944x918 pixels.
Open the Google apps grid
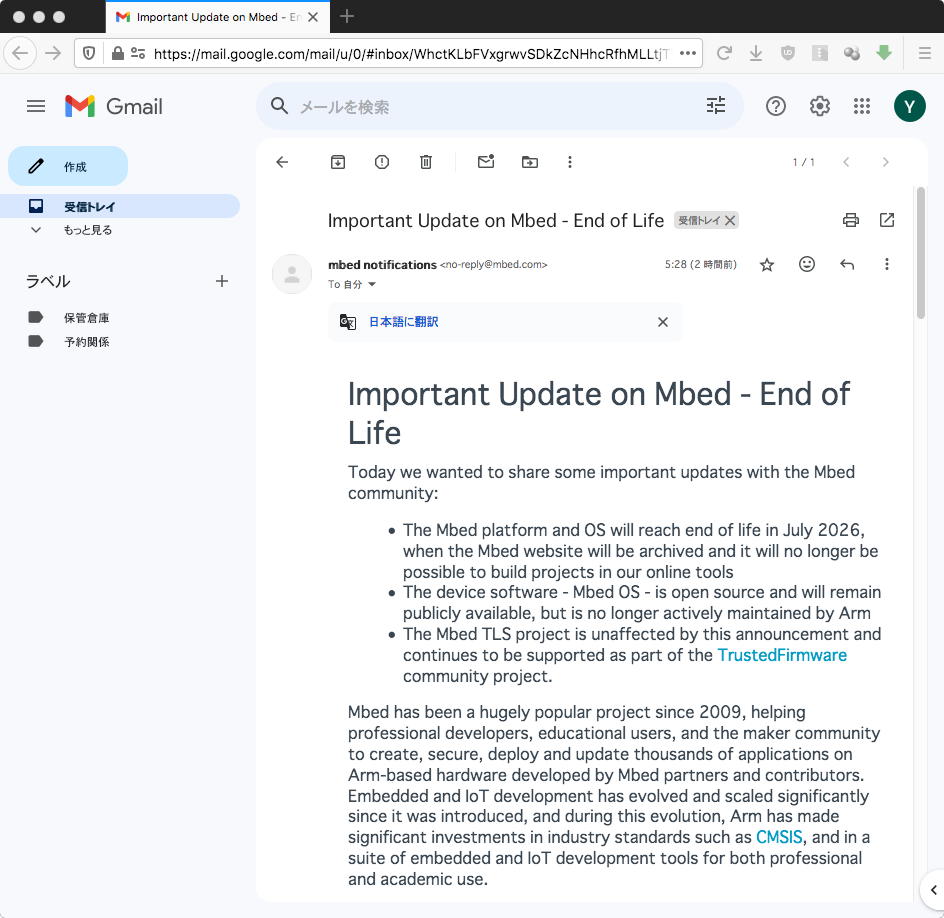[x=862, y=107]
